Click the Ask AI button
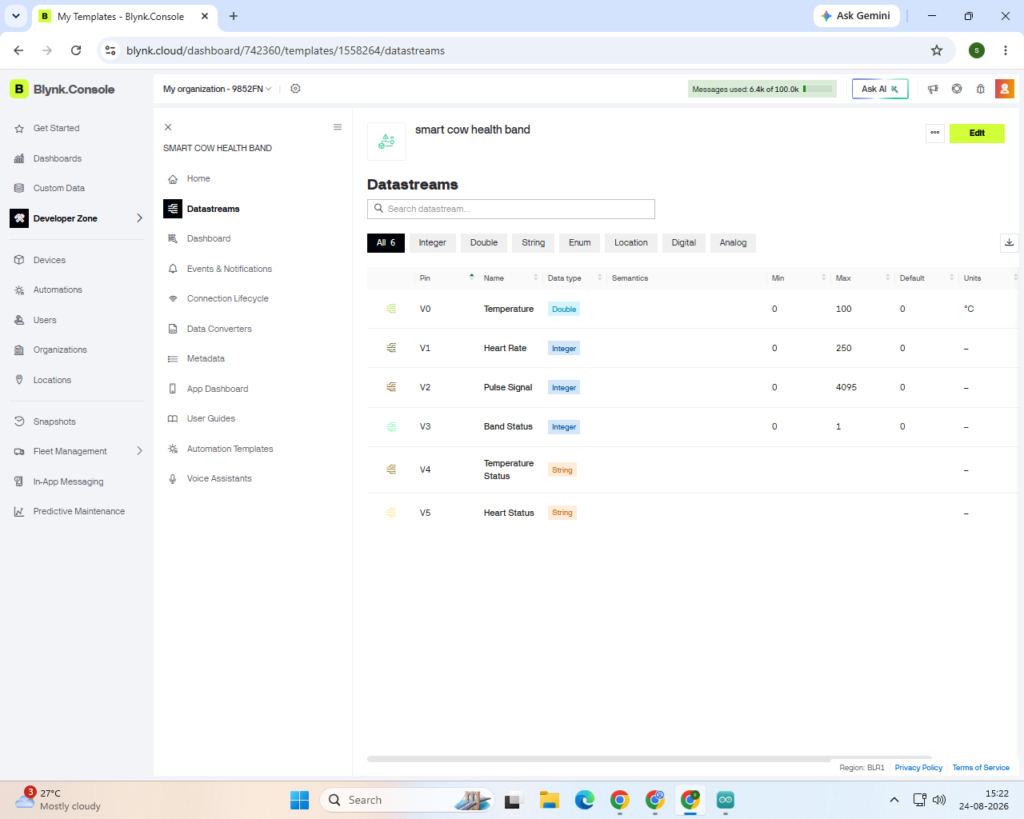This screenshot has width=1024, height=819. click(x=880, y=89)
